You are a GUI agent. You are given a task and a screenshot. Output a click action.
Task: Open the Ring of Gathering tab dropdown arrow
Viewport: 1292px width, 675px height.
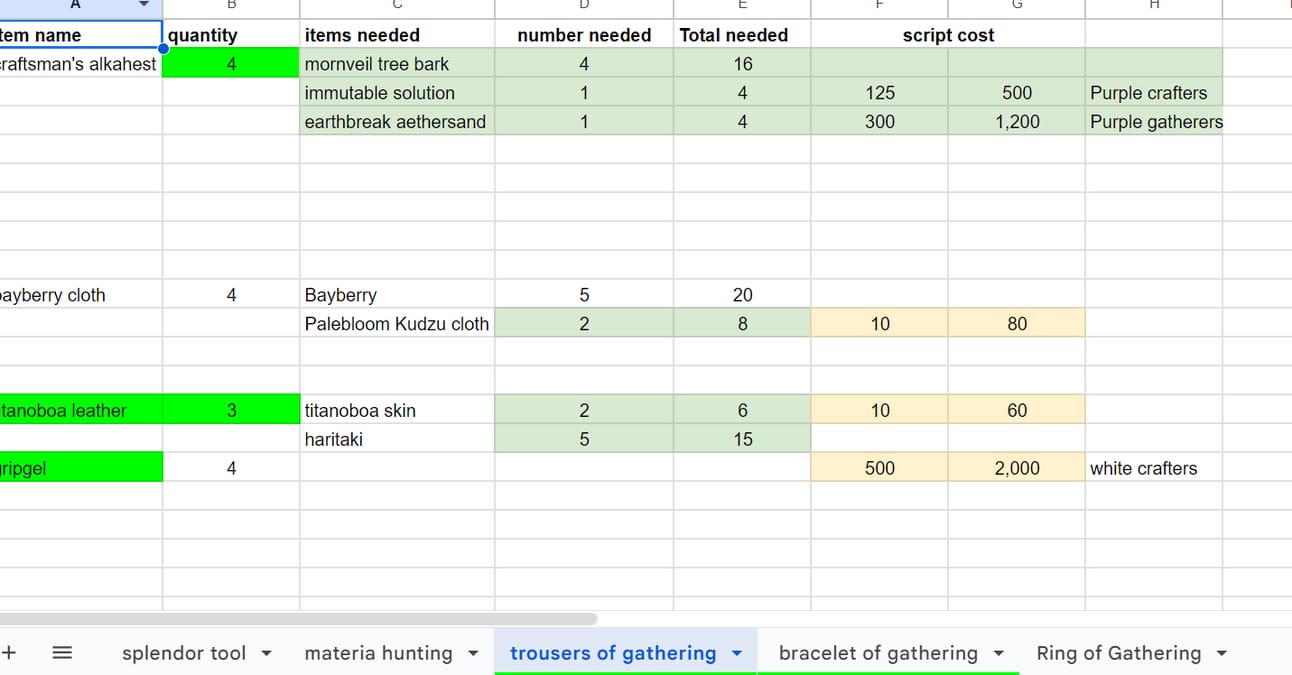click(1221, 654)
